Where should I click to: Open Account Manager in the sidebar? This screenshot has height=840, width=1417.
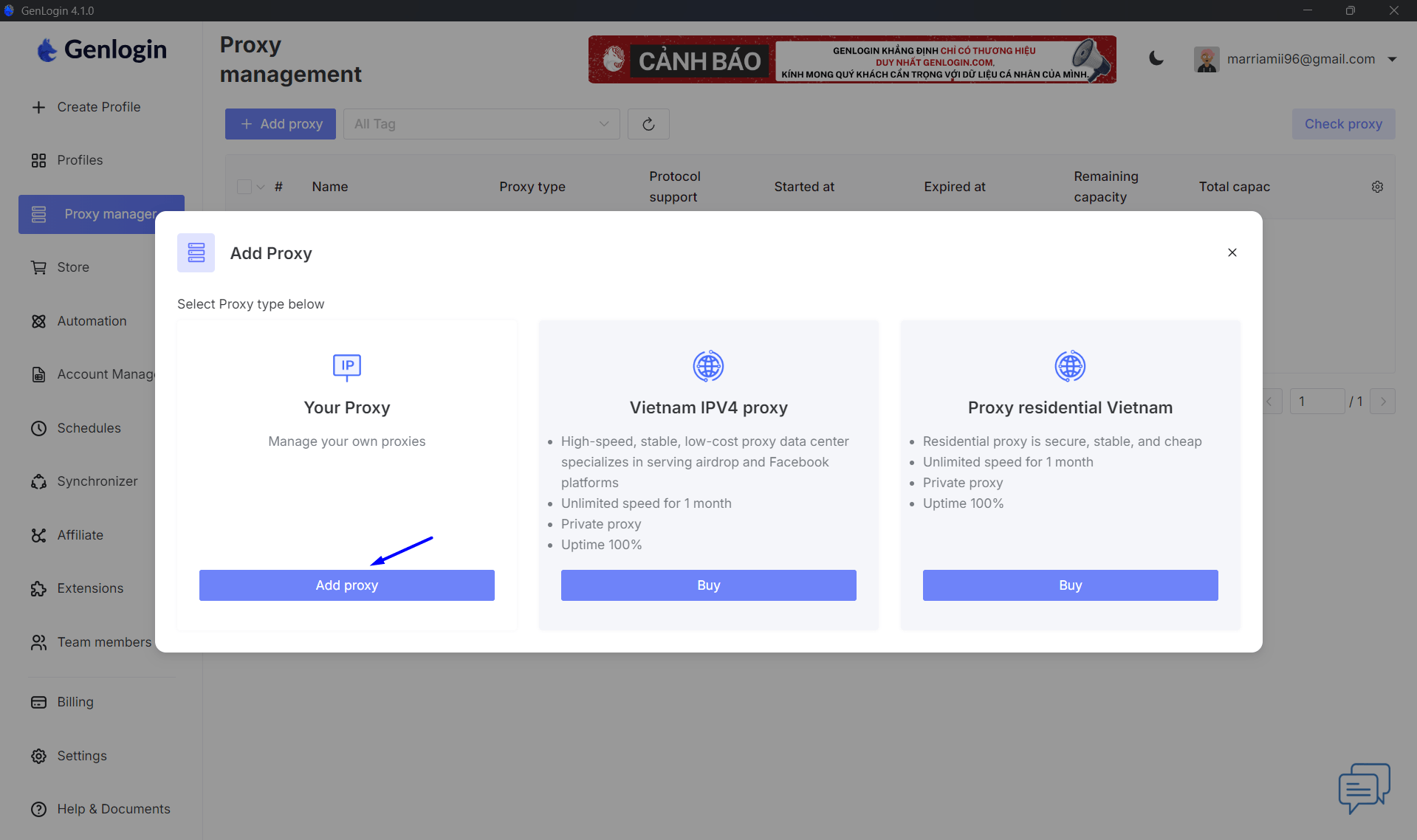coord(106,374)
